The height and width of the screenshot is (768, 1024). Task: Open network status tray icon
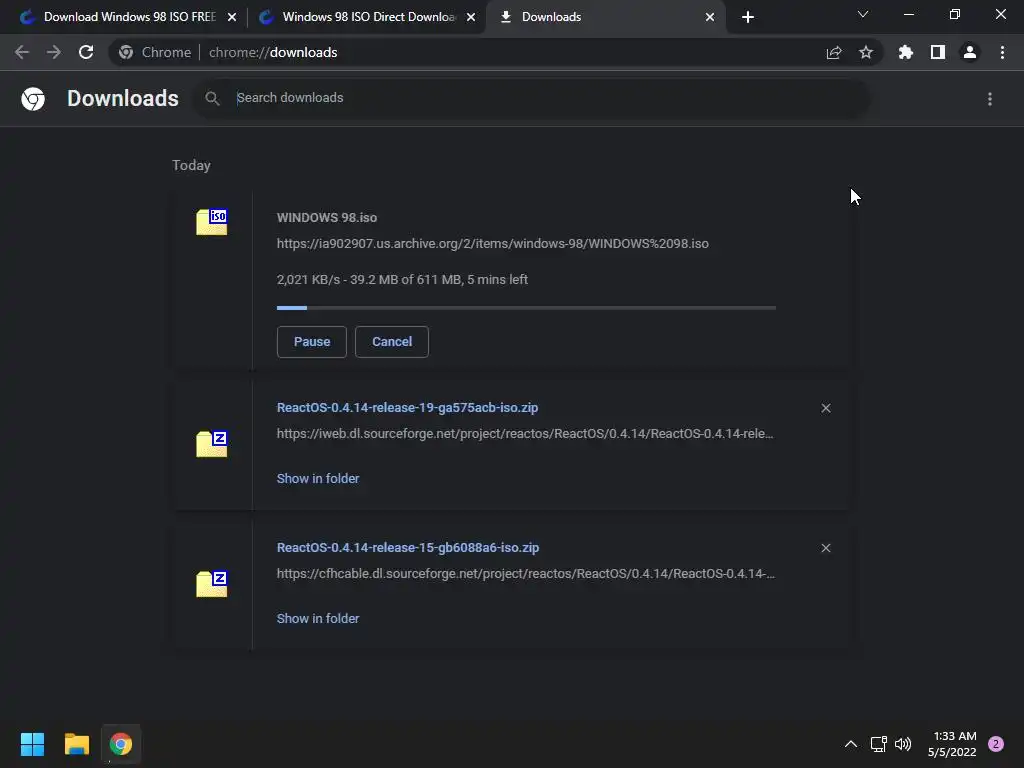coord(878,744)
